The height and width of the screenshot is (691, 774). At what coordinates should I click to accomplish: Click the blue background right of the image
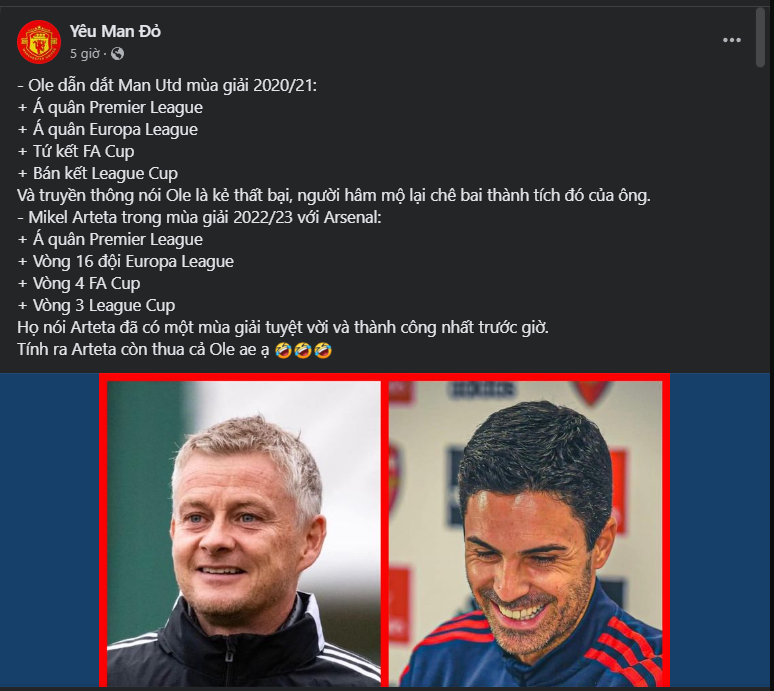(720, 530)
